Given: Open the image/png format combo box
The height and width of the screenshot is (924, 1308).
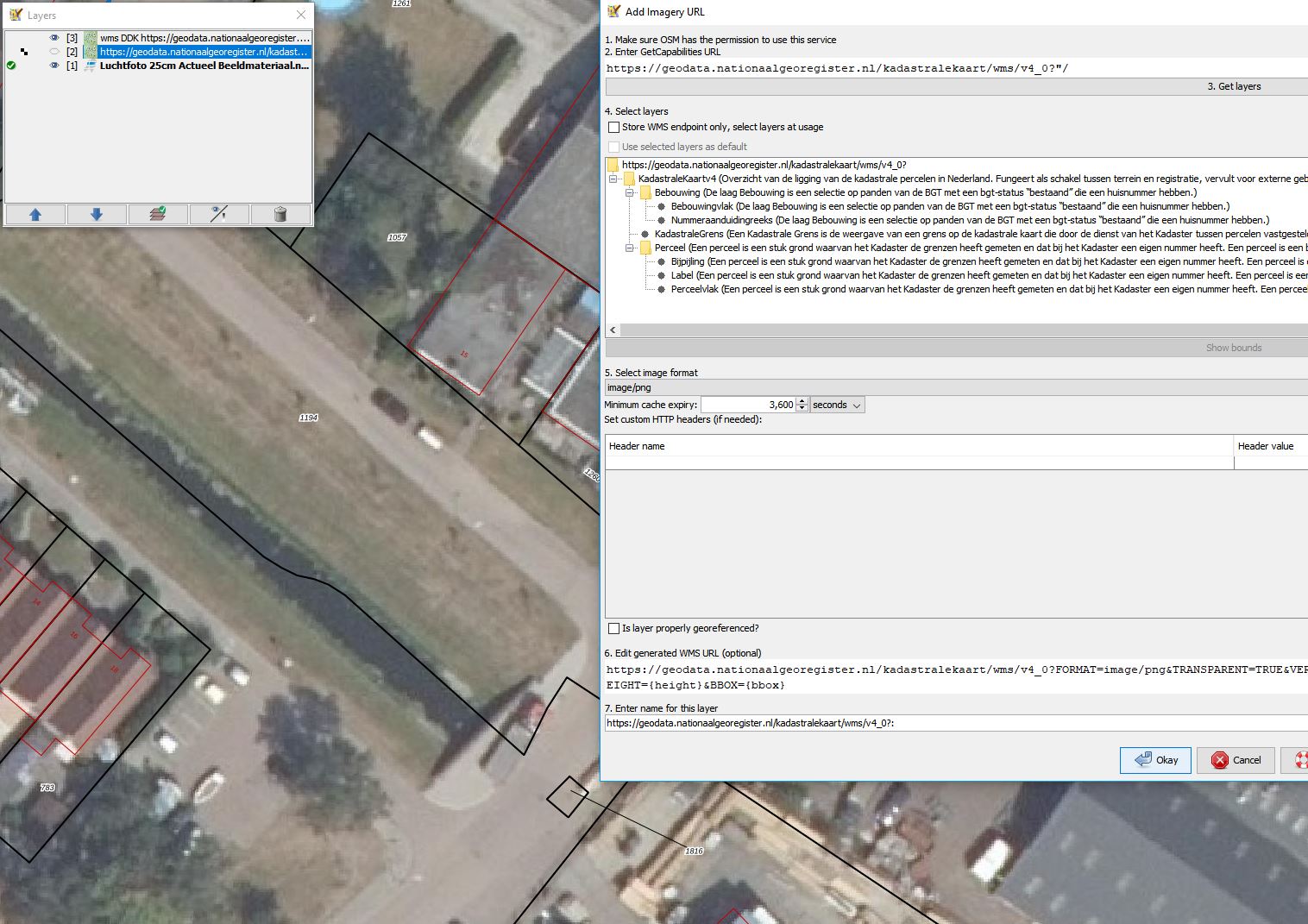Looking at the screenshot, I should (x=956, y=387).
